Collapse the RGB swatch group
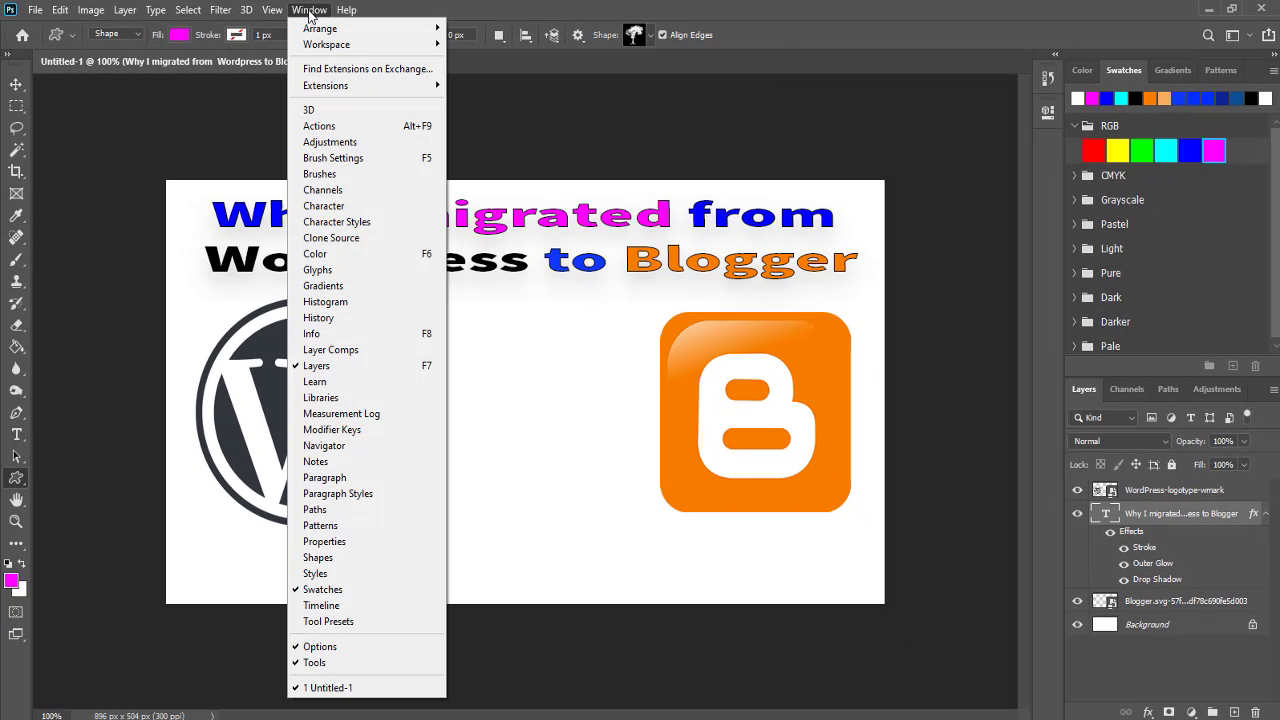The image size is (1280, 720). point(1074,126)
